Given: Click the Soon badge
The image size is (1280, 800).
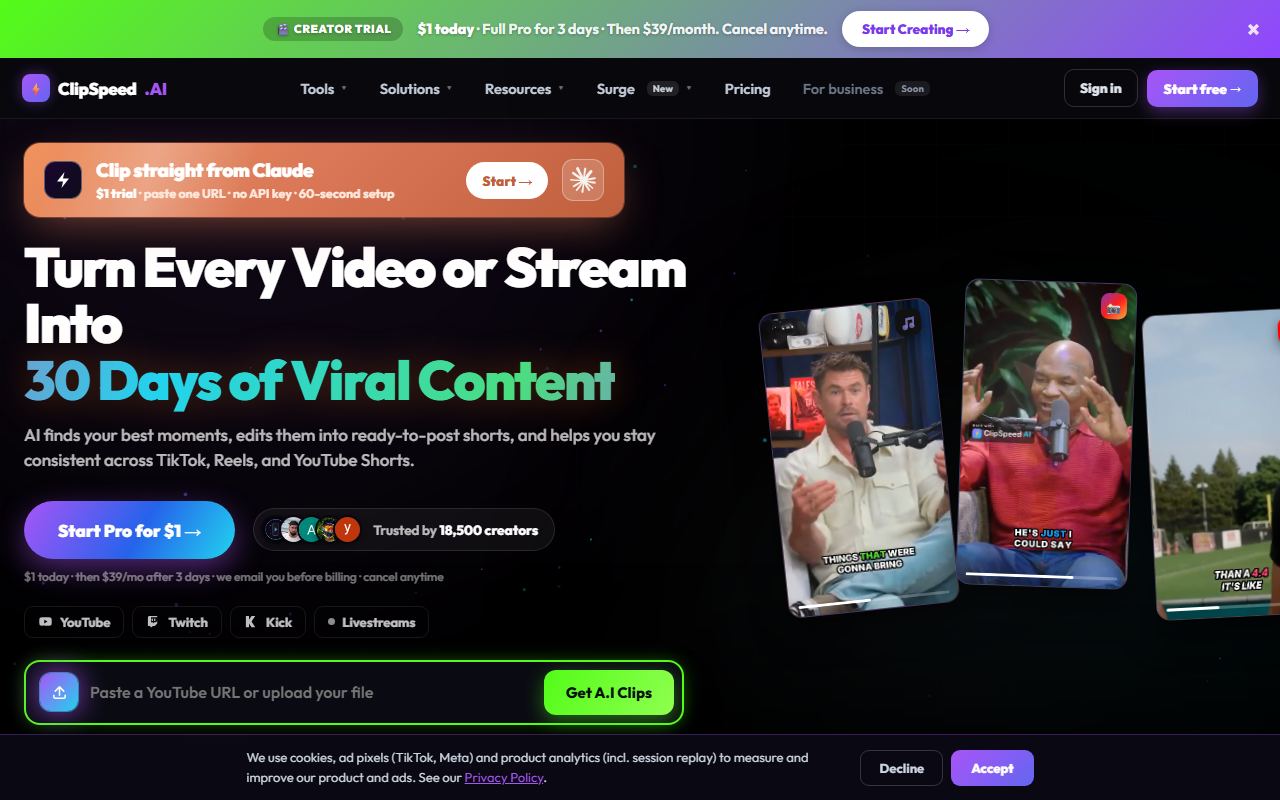Looking at the screenshot, I should 912,88.
